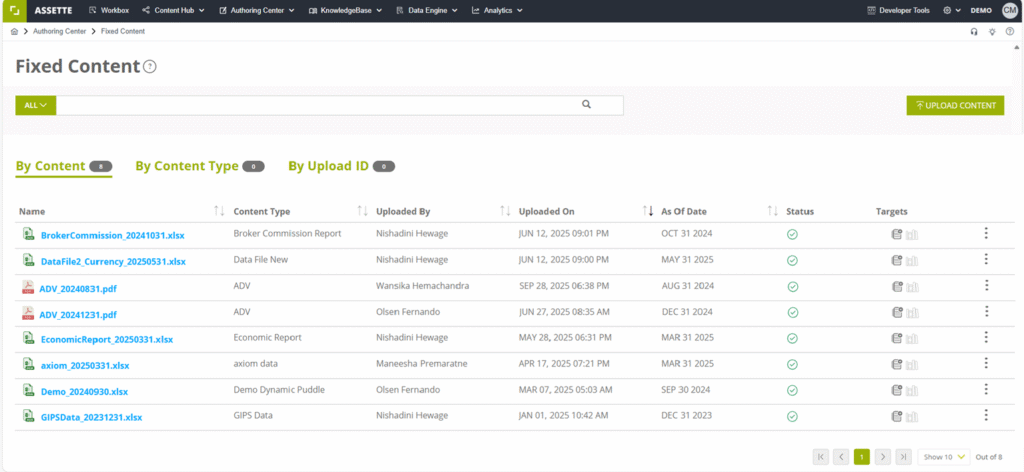This screenshot has width=1024, height=472.
Task: Click status checkmark for EconomicReport_20250331.xlsx
Action: tap(792, 338)
